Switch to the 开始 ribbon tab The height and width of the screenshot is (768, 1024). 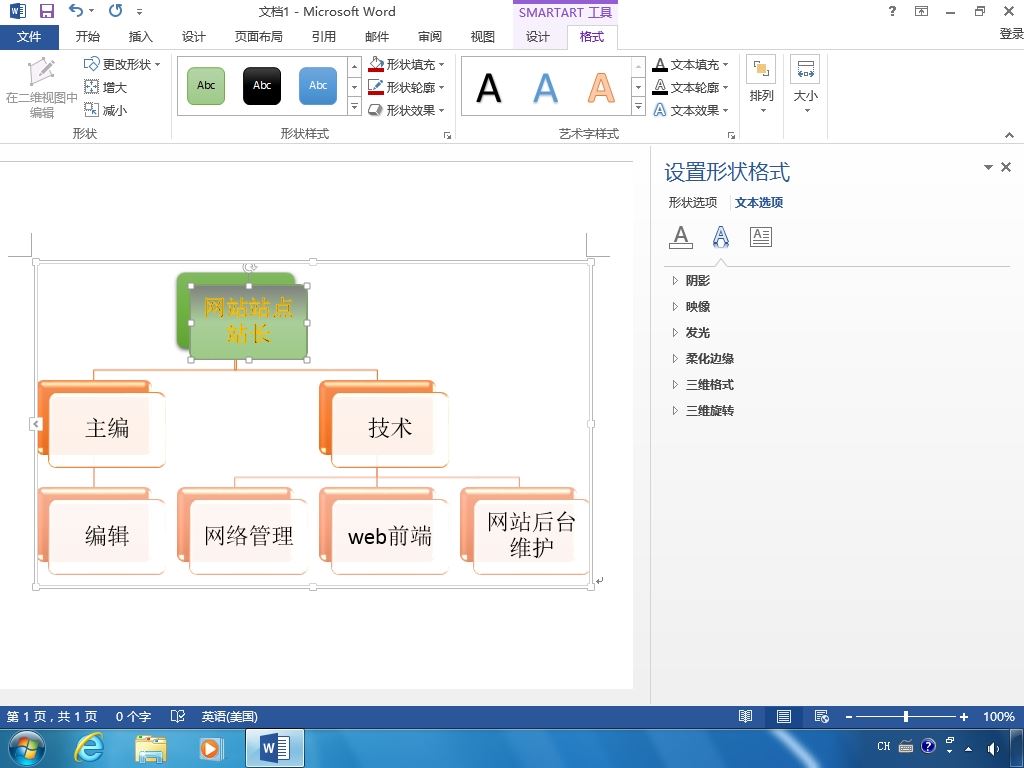(88, 37)
